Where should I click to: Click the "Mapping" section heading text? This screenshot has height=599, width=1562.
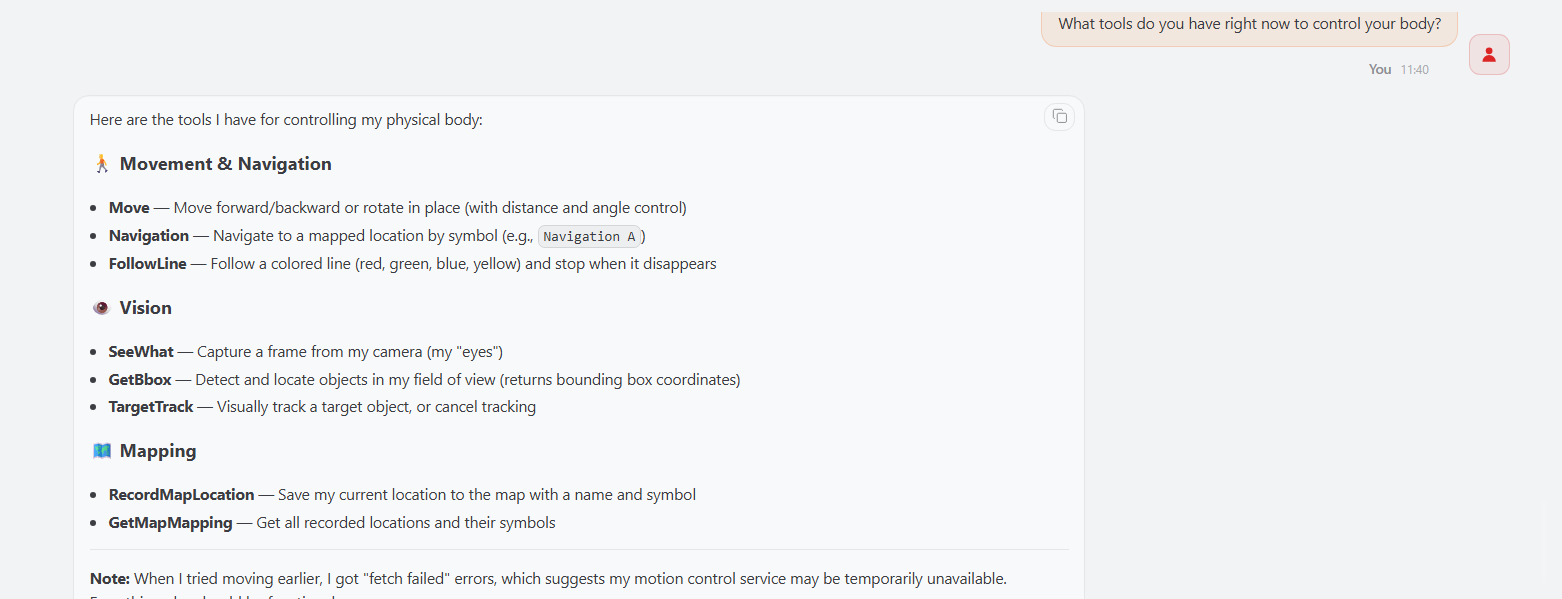[x=158, y=451]
